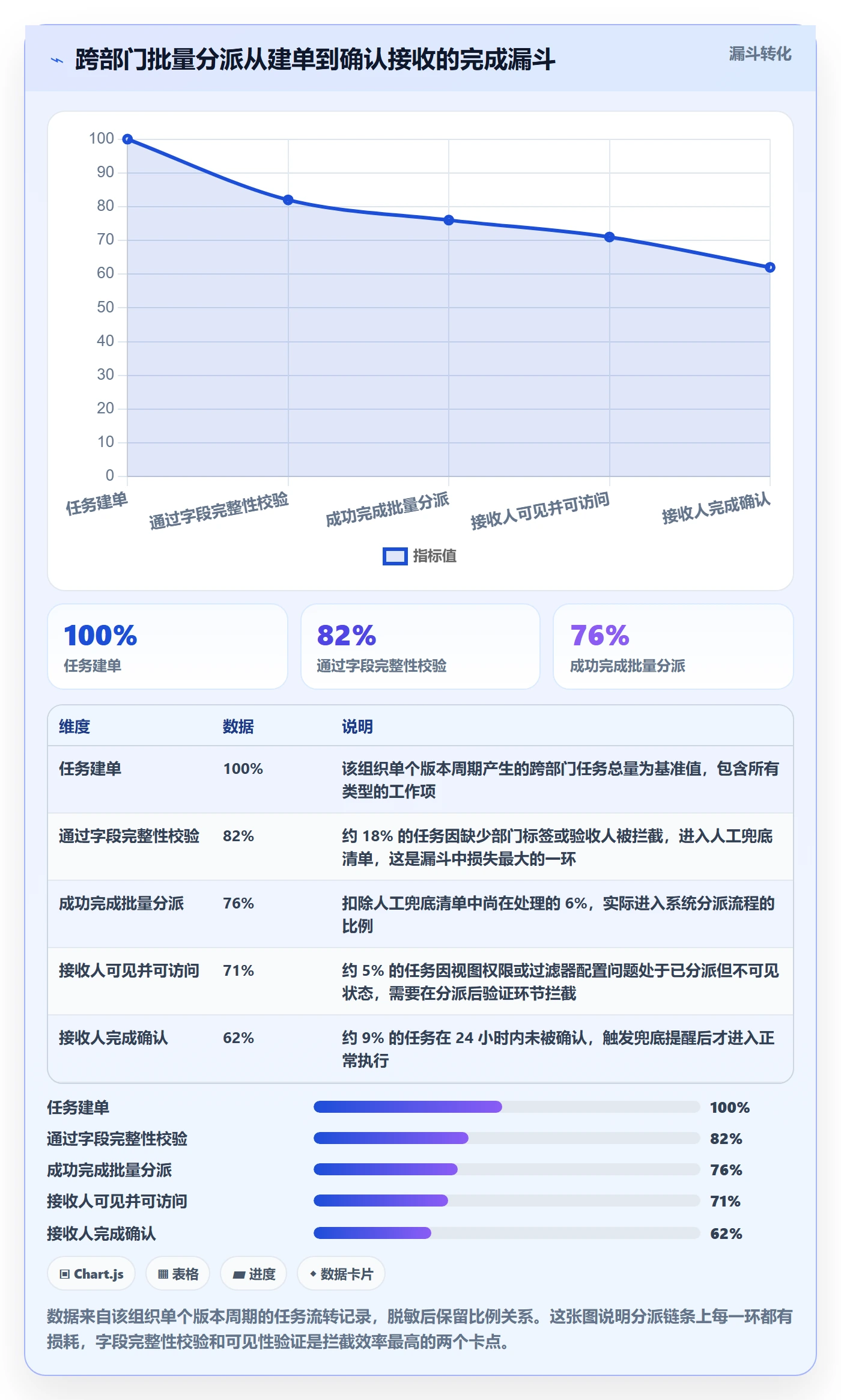The image size is (841, 1400).
Task: Toggle the 指标值 legend swatch
Action: pos(395,556)
